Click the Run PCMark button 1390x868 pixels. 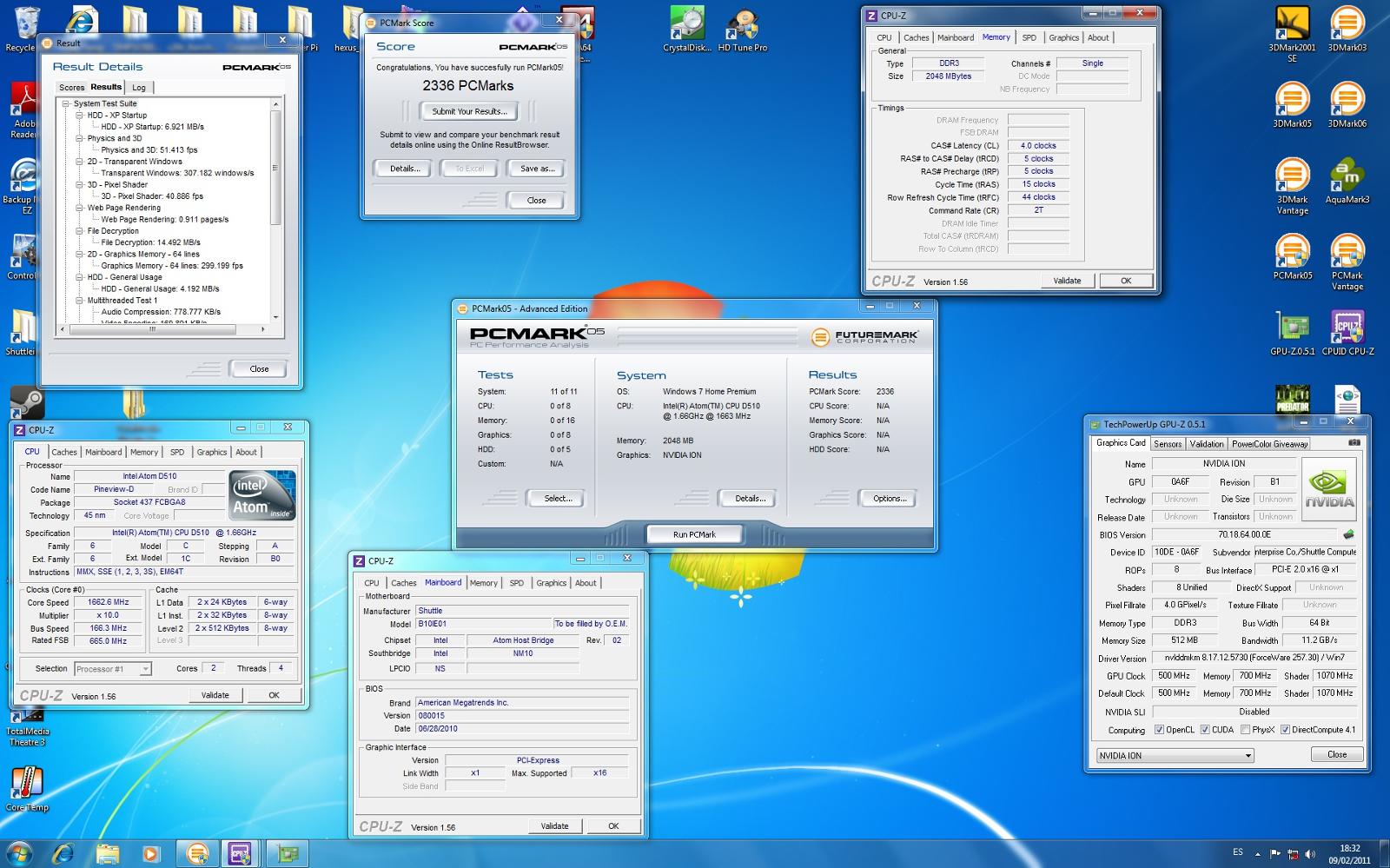(694, 534)
